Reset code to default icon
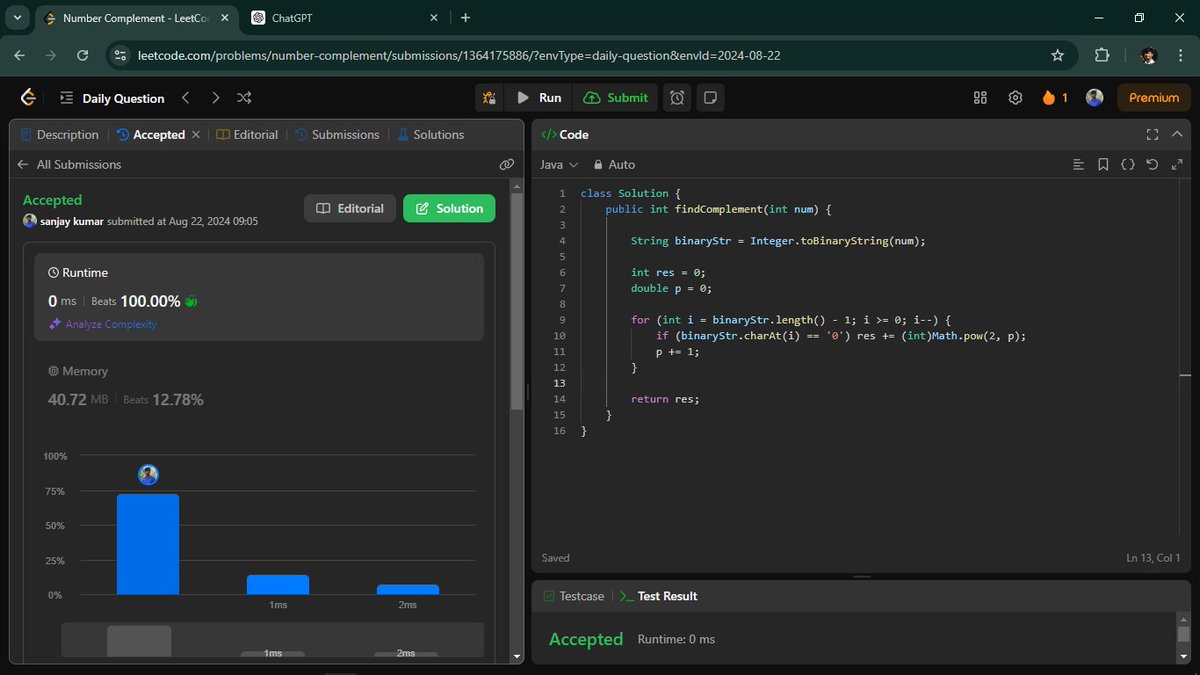The height and width of the screenshot is (675, 1200). point(1152,165)
